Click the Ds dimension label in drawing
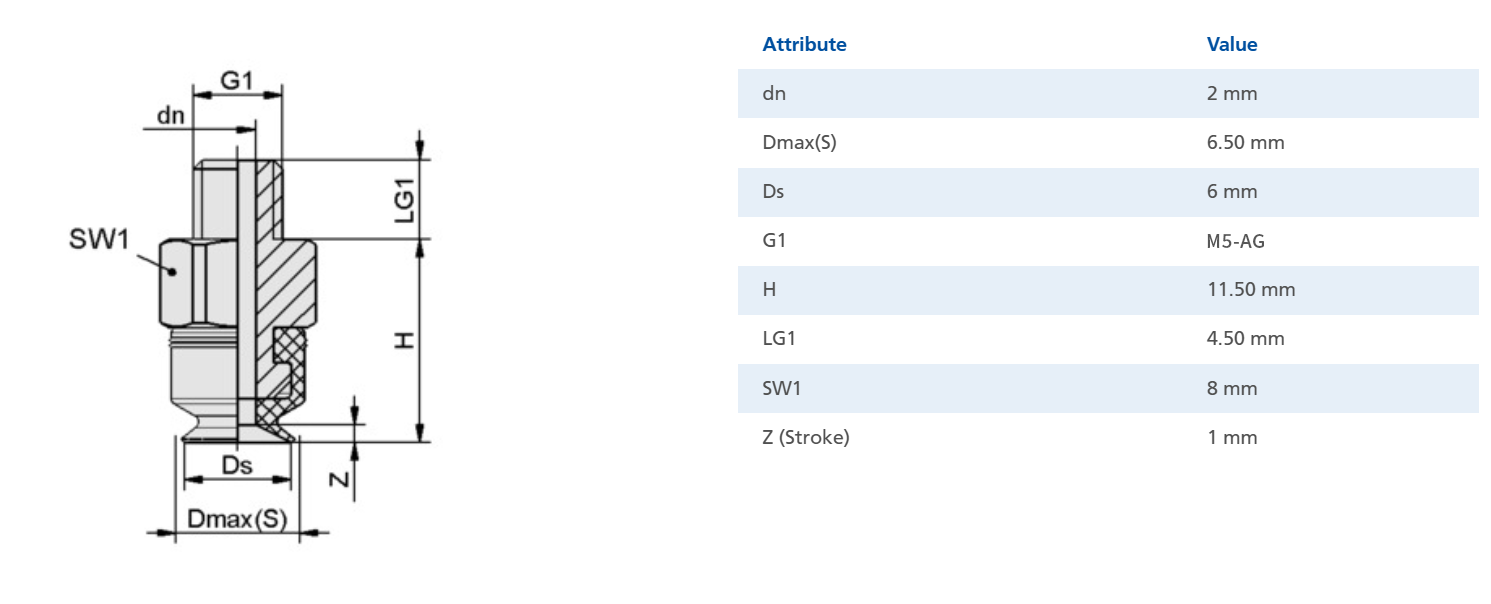The height and width of the screenshot is (604, 1491). [237, 465]
